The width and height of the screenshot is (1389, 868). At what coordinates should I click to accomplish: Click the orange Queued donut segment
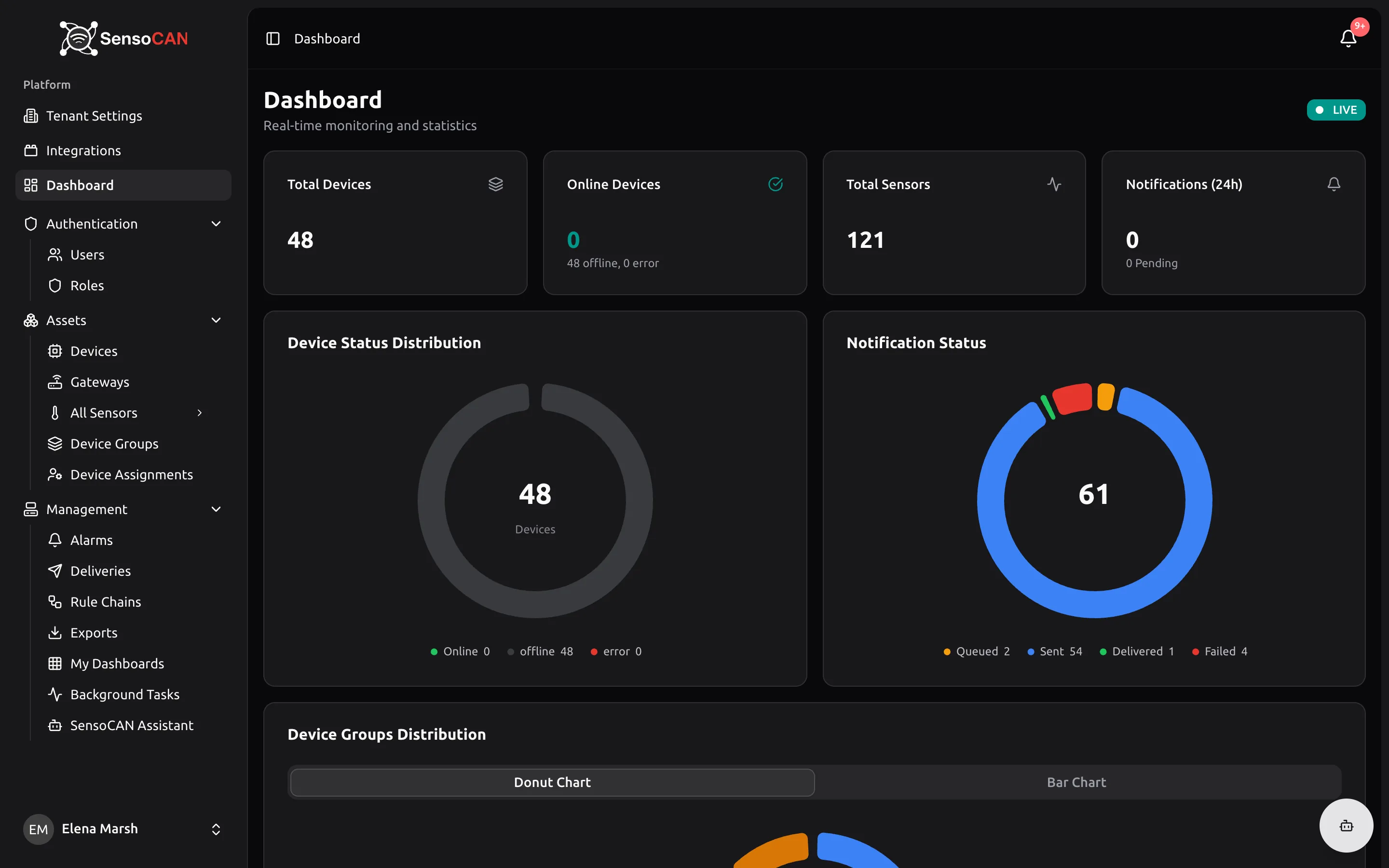tap(1105, 397)
